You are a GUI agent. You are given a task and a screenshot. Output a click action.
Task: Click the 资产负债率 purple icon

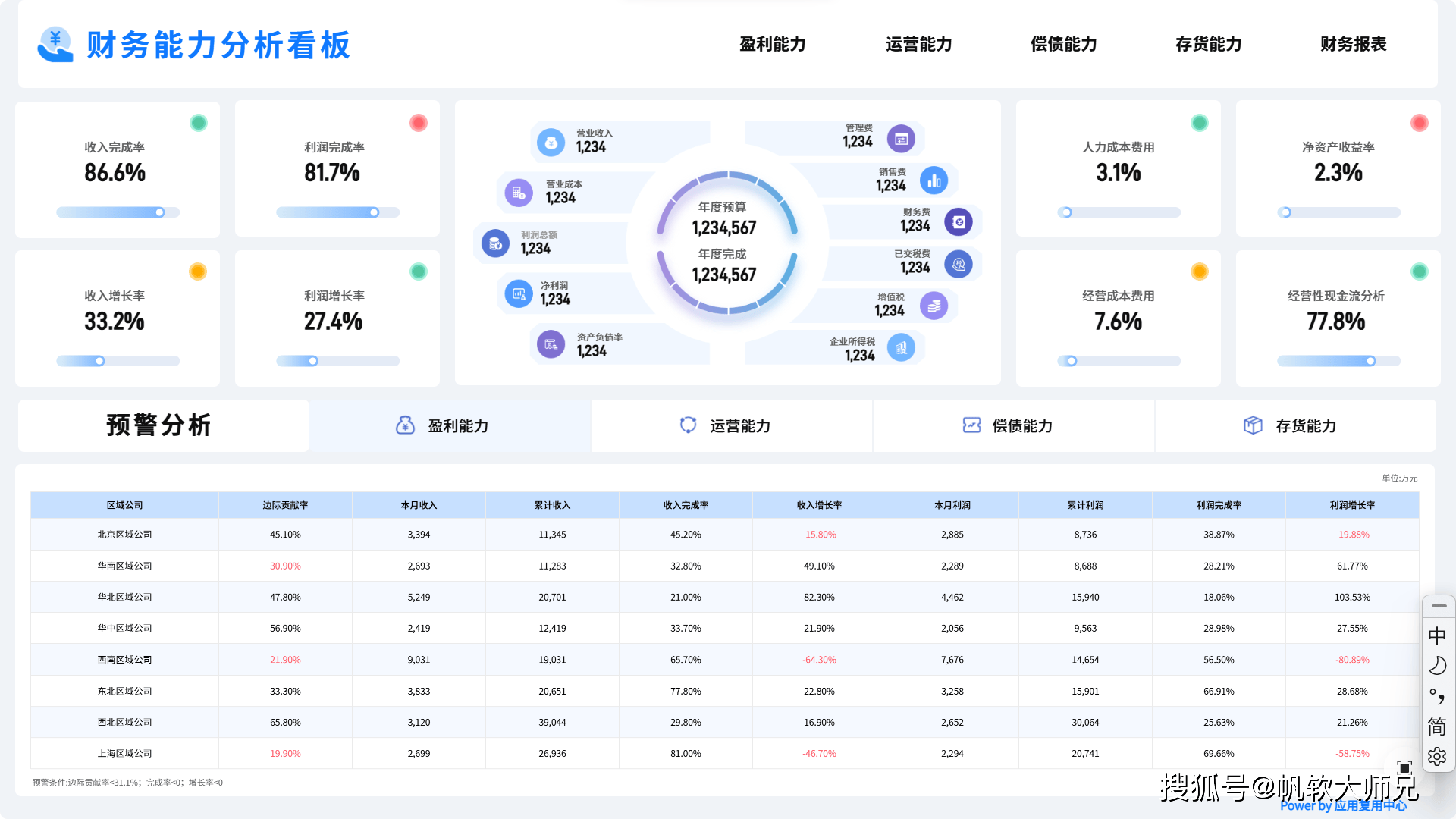click(551, 344)
